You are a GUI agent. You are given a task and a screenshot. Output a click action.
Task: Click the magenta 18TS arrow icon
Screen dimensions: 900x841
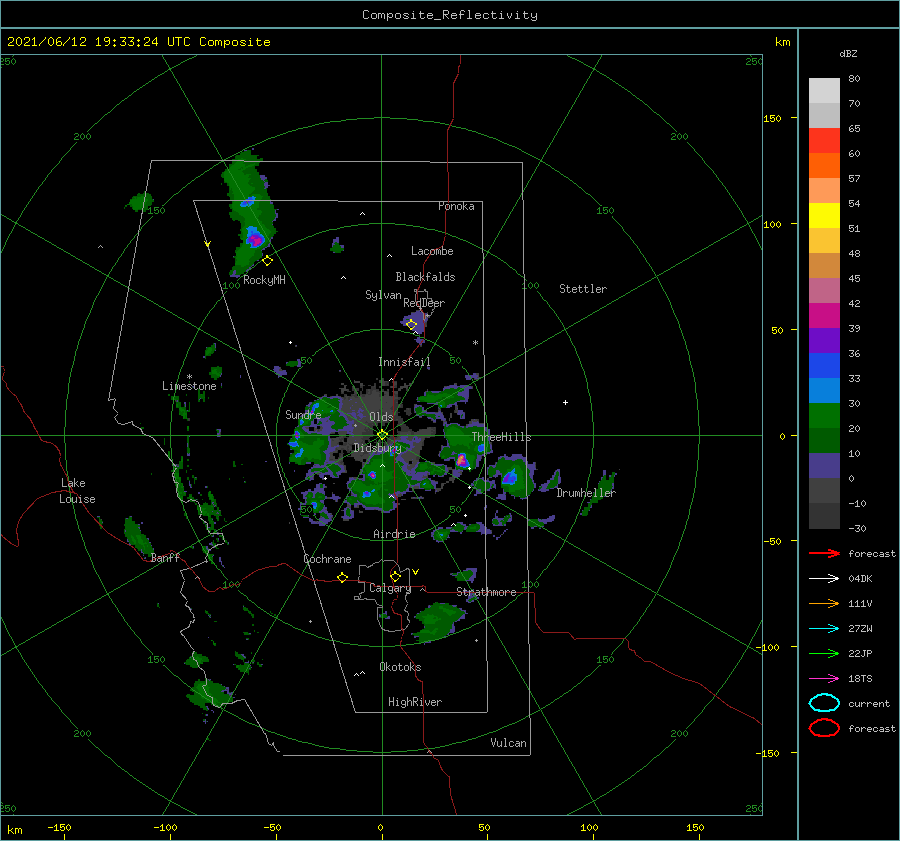pyautogui.click(x=824, y=679)
